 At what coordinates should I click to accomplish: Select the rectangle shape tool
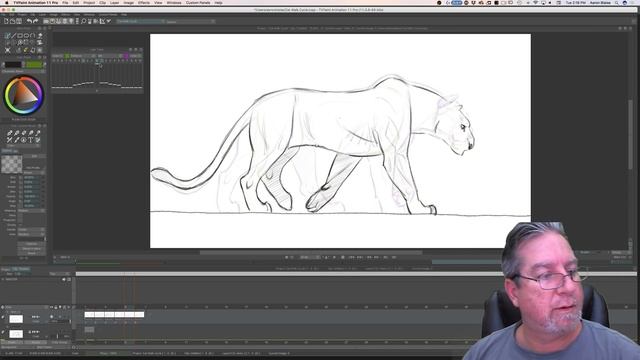pos(20,36)
